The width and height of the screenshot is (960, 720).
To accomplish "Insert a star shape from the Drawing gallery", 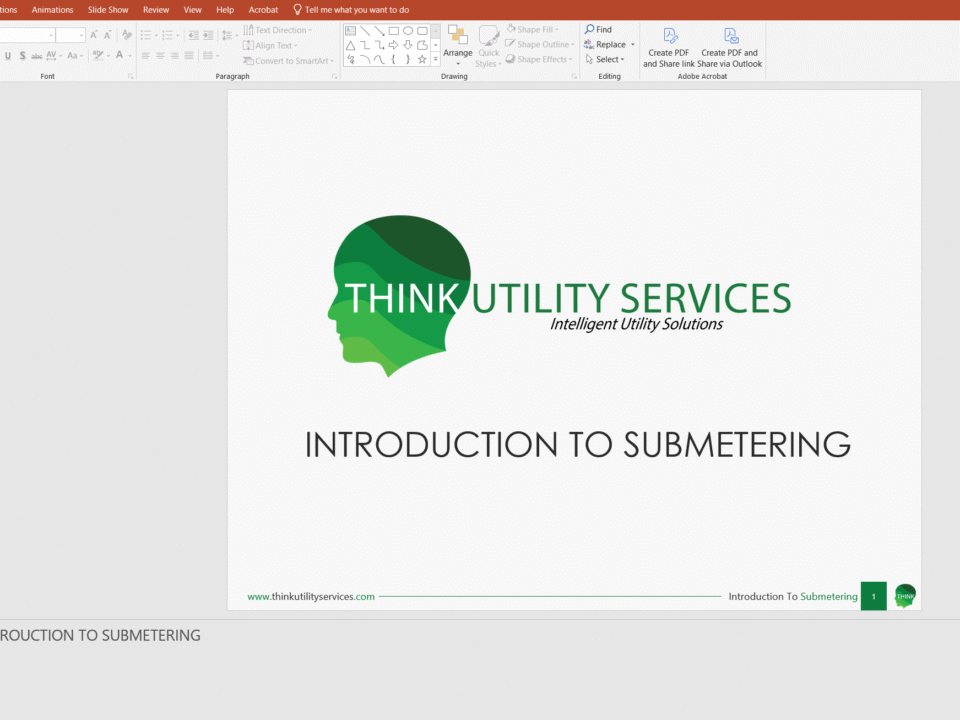I will (x=421, y=59).
